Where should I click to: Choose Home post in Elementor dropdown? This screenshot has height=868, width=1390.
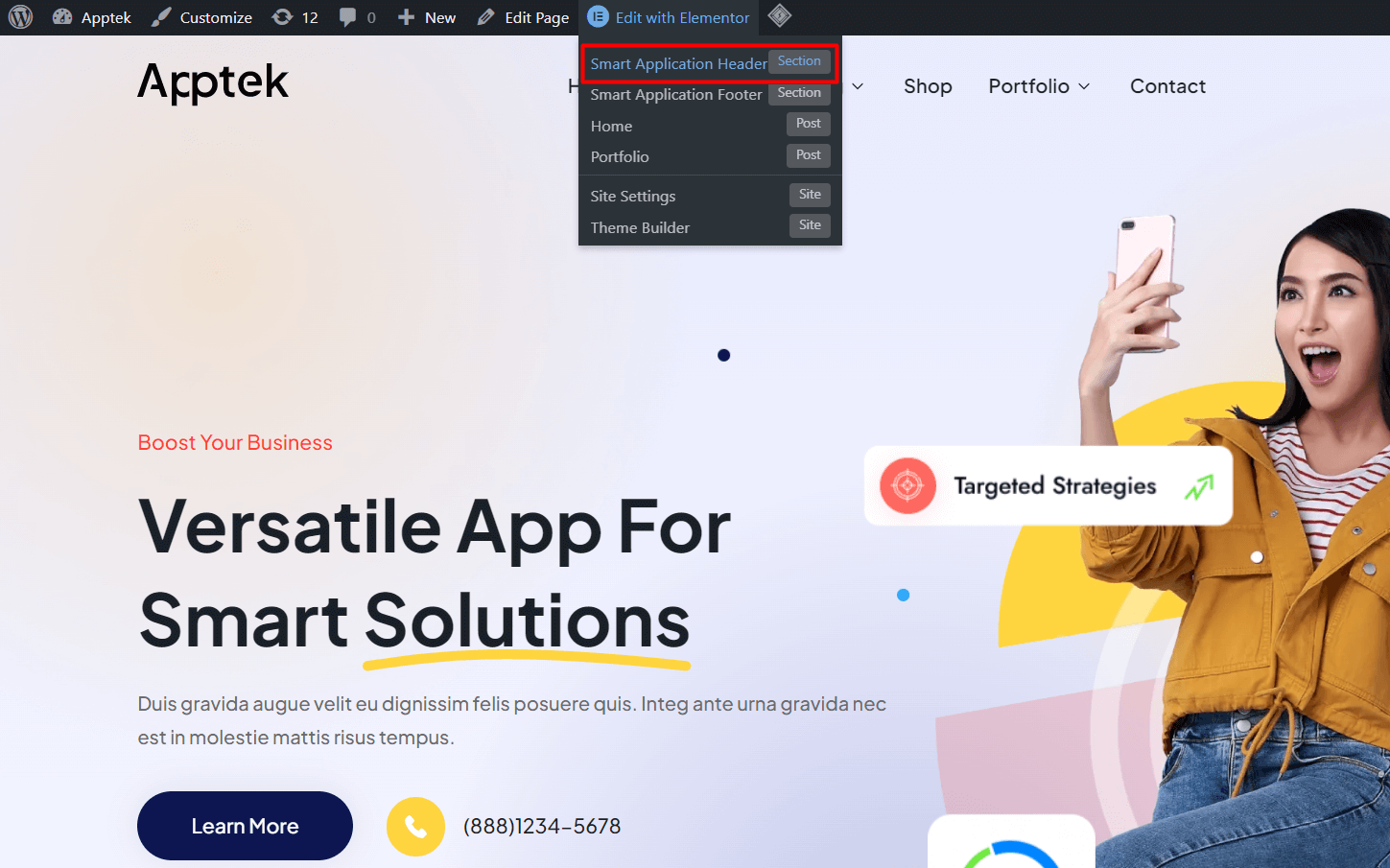(x=710, y=126)
